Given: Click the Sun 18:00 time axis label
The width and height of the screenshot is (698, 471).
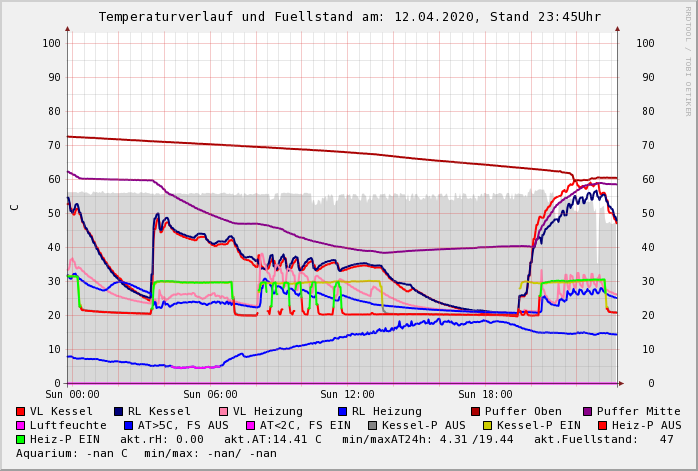Looking at the screenshot, I should coord(485,395).
